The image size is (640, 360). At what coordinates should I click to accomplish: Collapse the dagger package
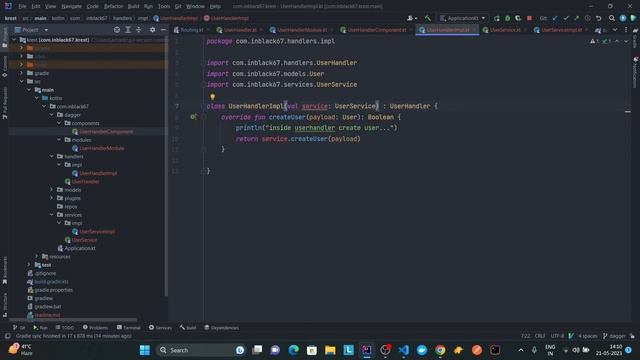pyautogui.click(x=52, y=115)
